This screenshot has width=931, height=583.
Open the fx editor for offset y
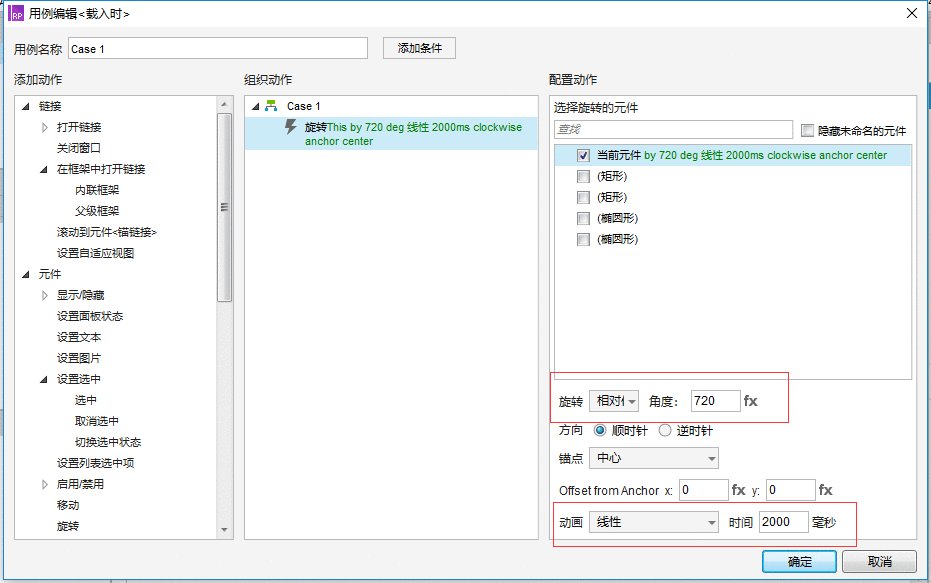point(825,490)
